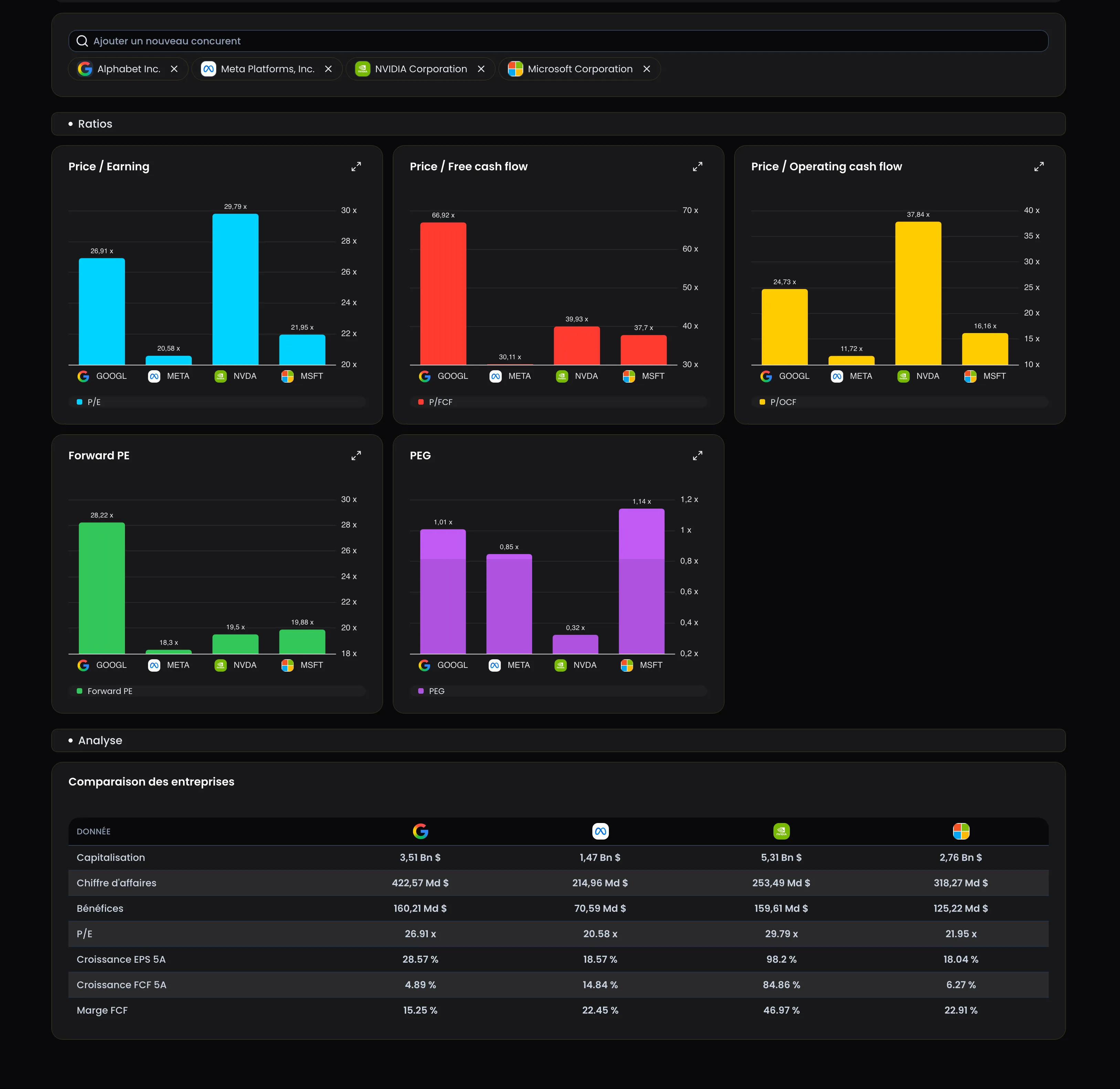Remove NVIDIA Corporation chip

[x=481, y=68]
